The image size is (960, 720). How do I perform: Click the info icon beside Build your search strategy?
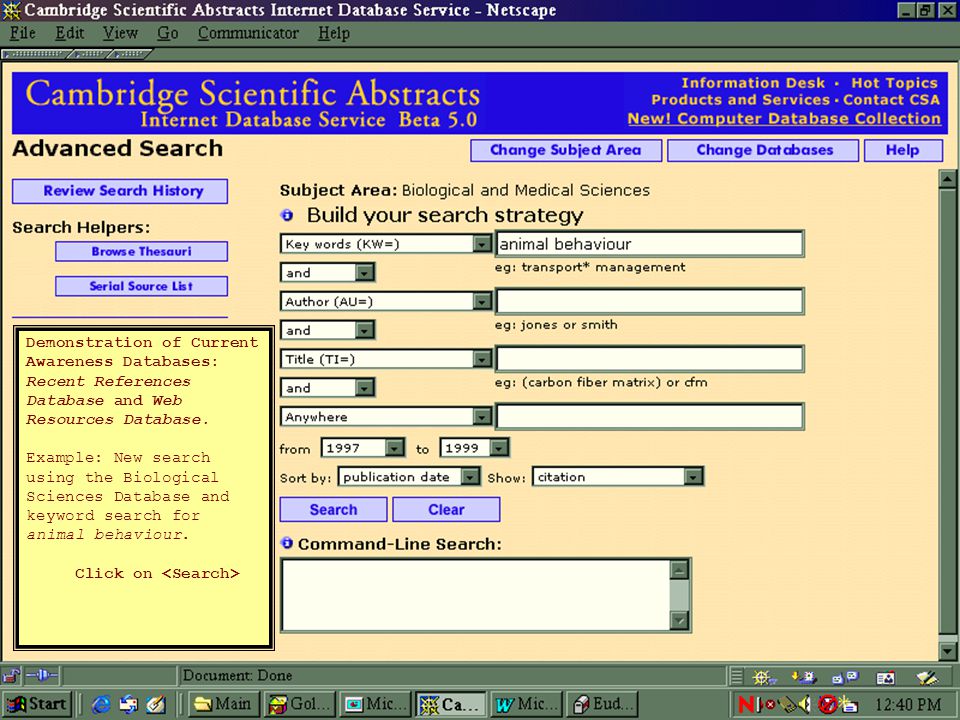[x=287, y=215]
